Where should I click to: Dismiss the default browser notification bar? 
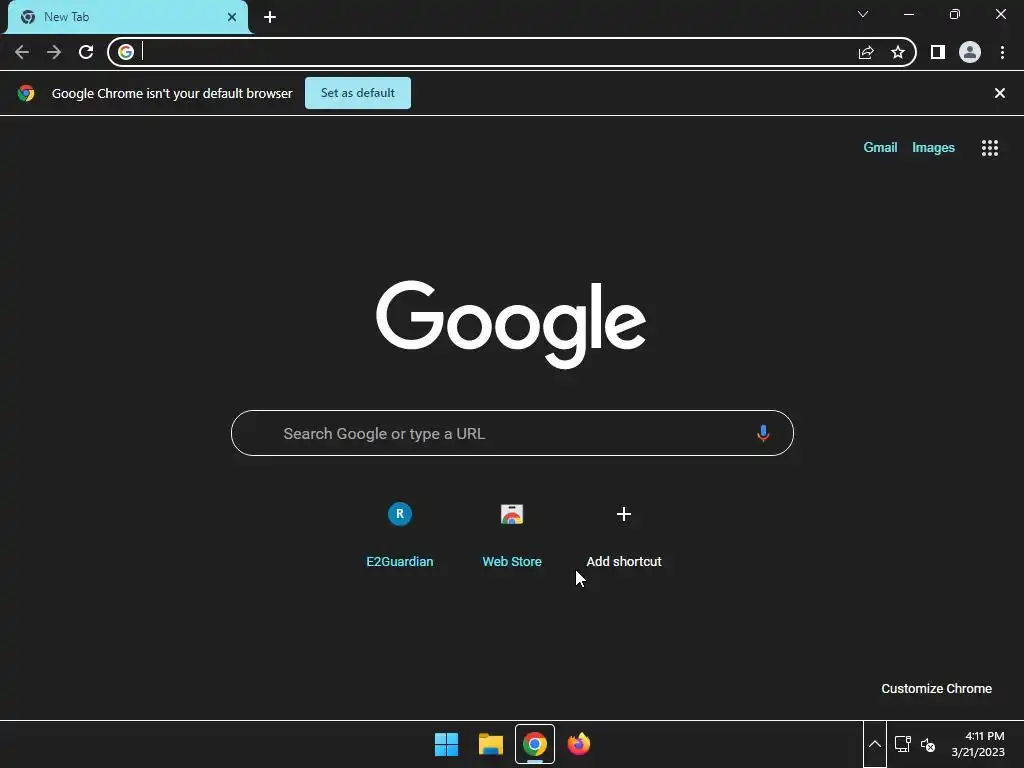coord(1000,93)
